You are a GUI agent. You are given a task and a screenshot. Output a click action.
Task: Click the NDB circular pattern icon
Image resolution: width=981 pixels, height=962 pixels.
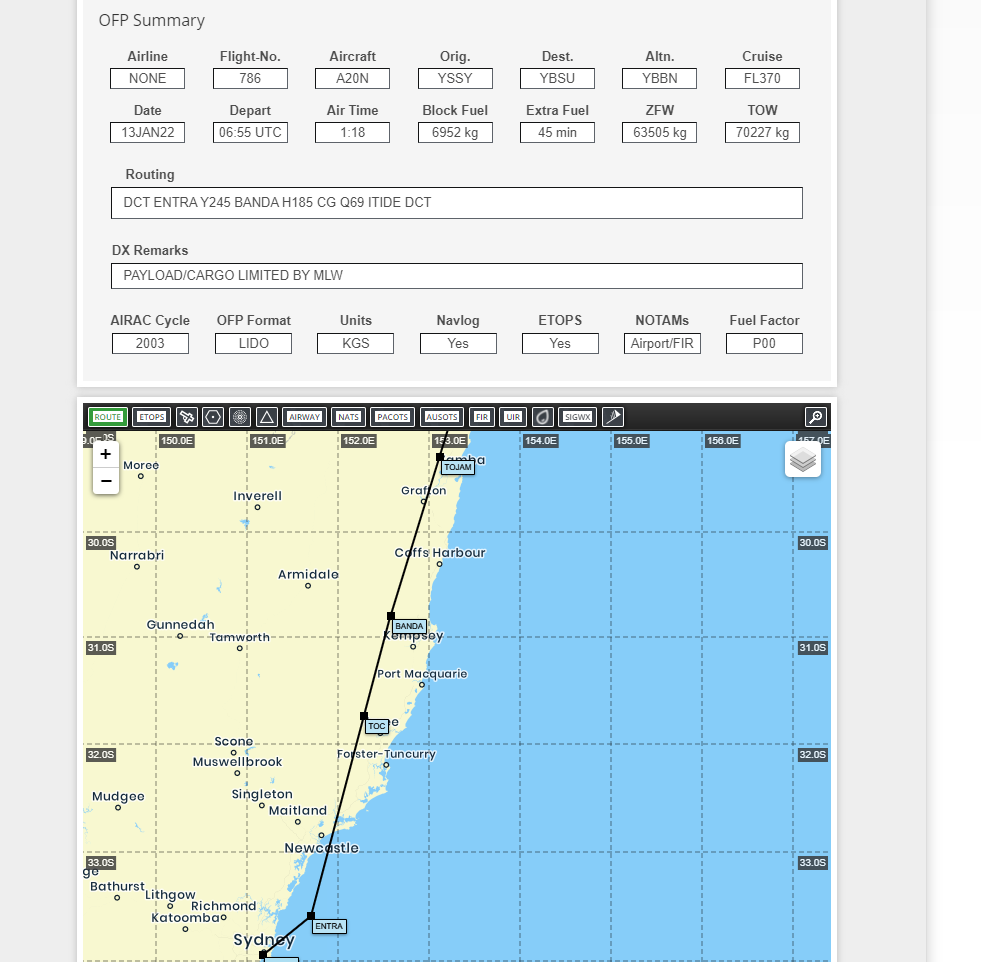click(239, 417)
